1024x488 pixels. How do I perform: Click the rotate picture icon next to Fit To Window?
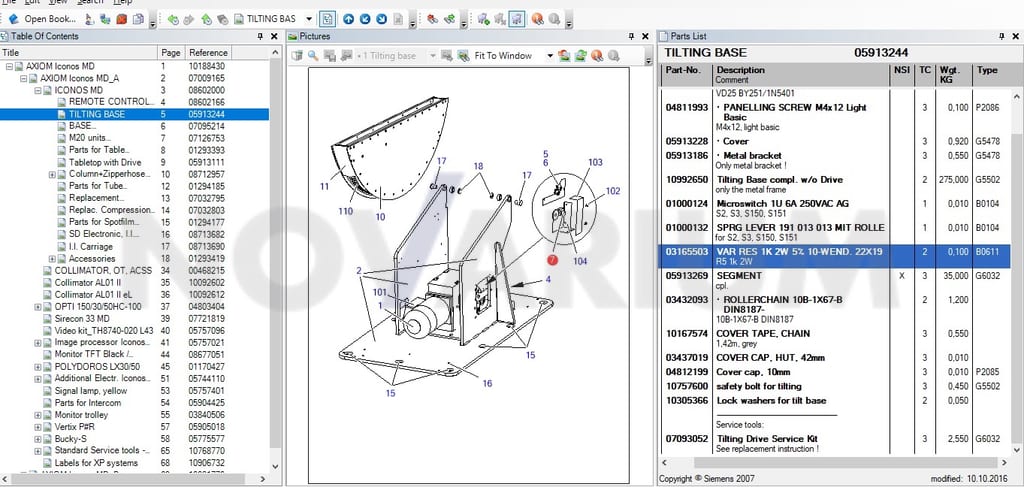click(x=564, y=56)
